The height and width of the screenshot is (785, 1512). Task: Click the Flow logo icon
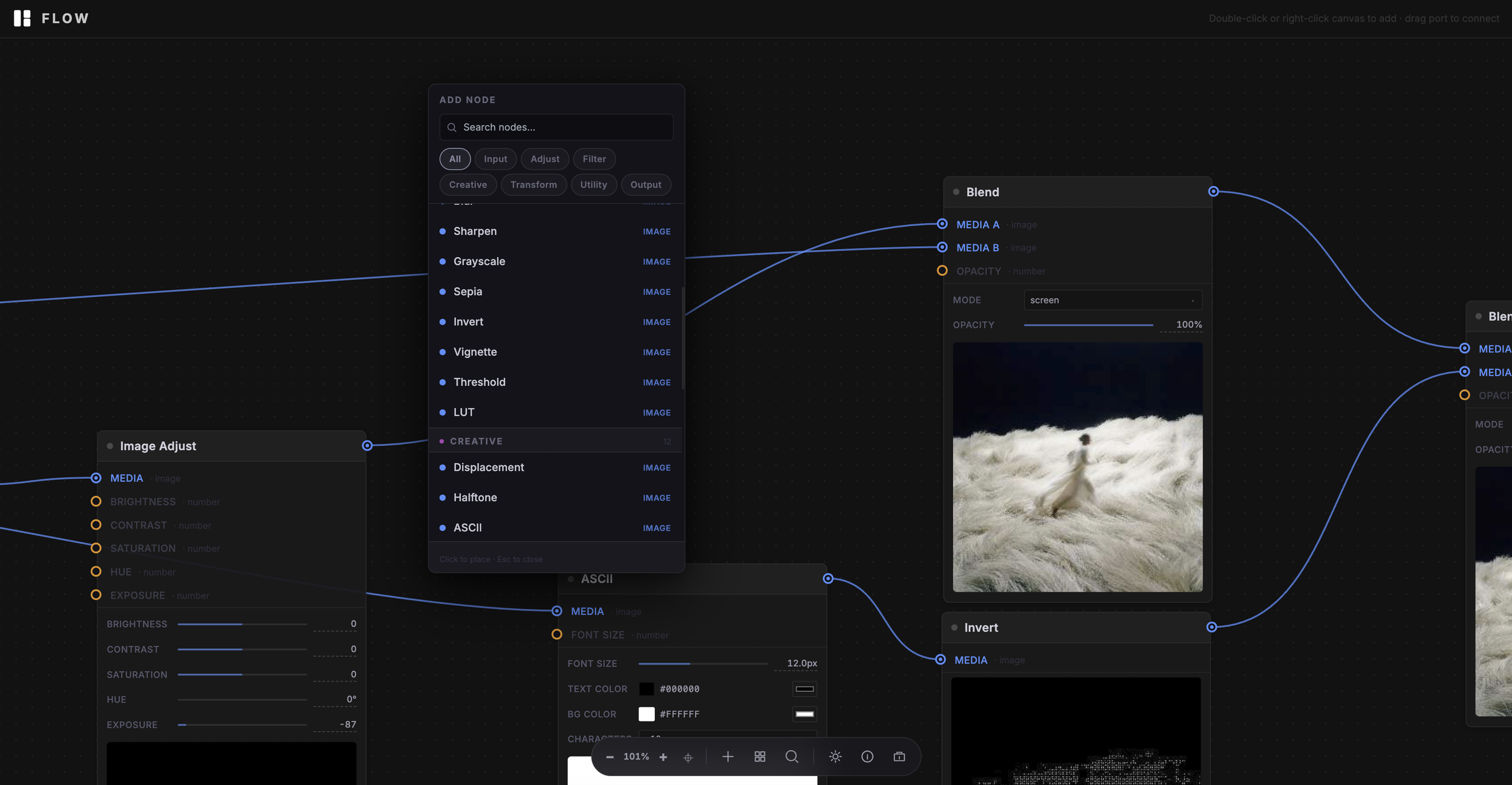pos(22,18)
